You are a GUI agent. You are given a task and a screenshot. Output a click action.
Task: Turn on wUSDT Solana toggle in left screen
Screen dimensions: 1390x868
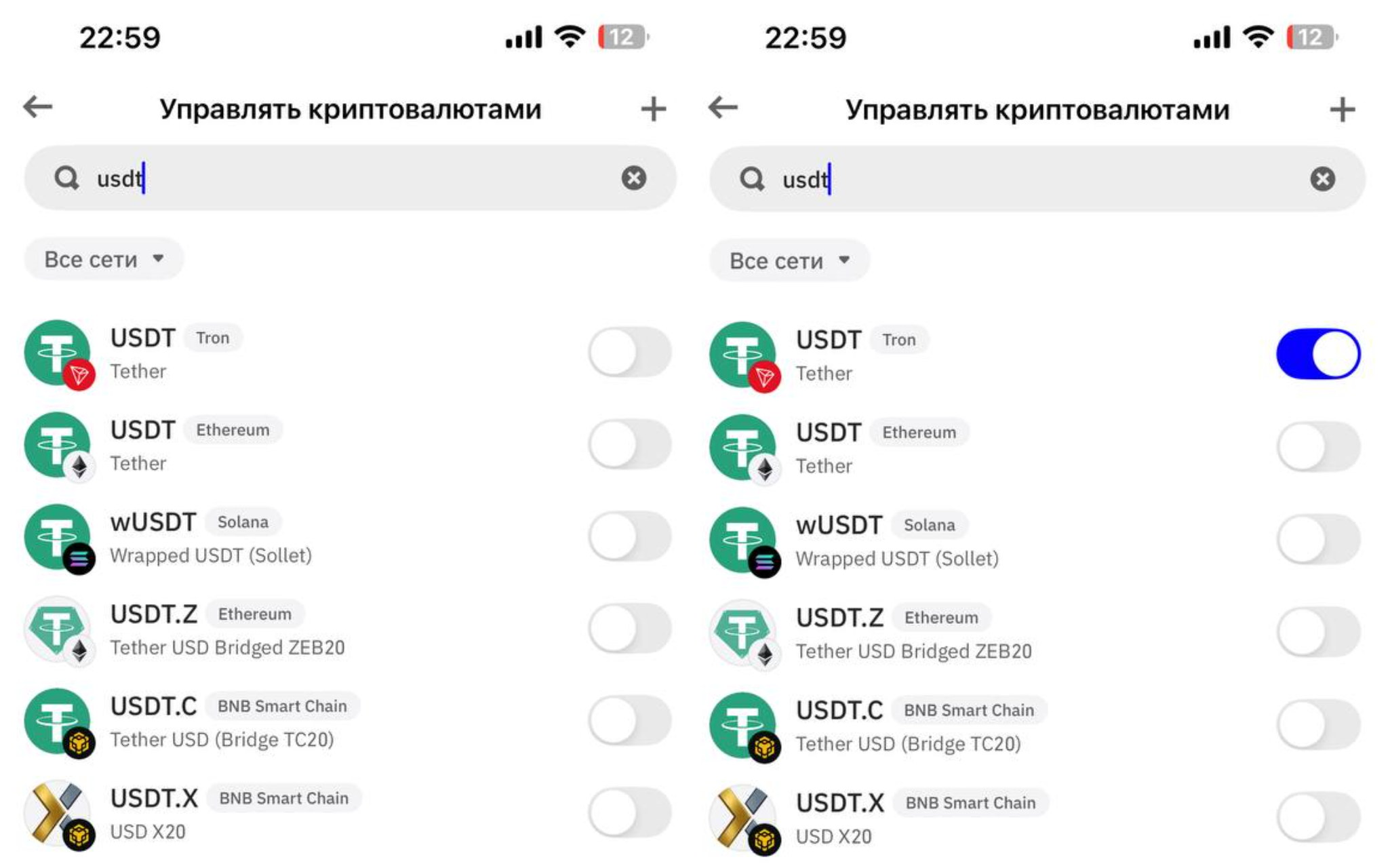630,536
